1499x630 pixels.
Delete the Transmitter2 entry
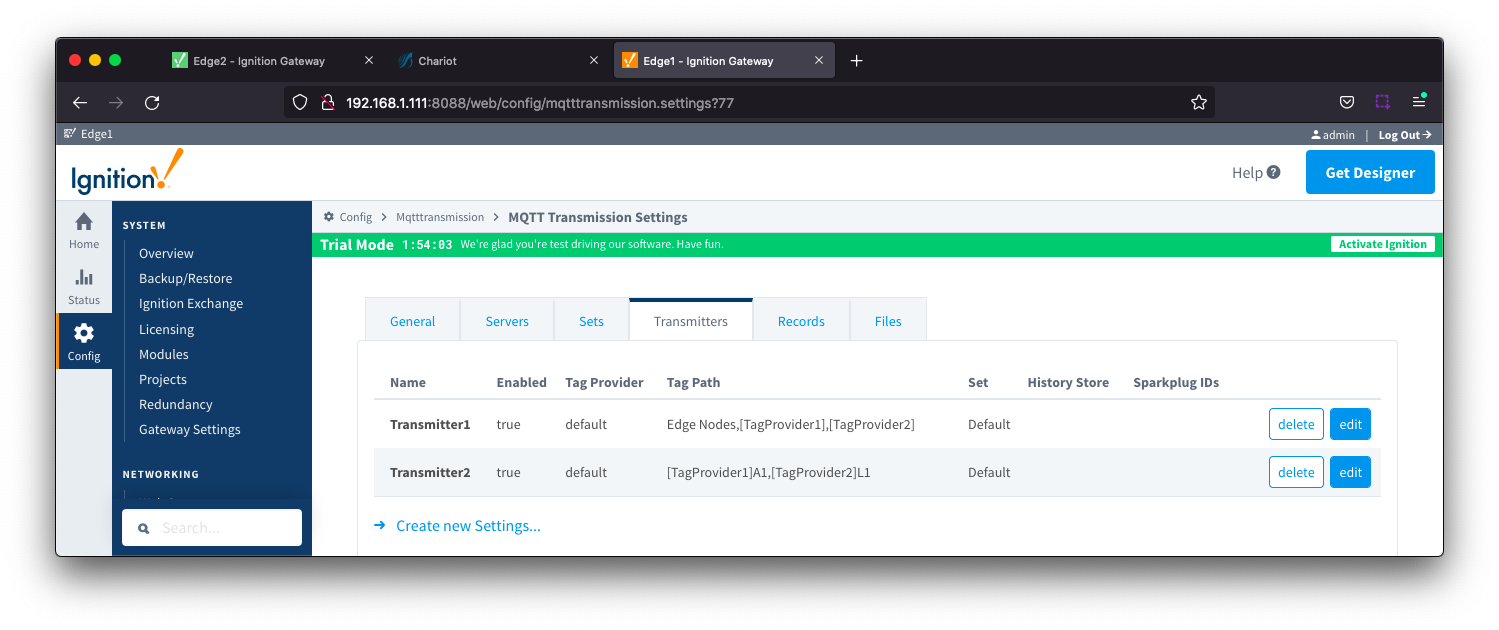click(1296, 472)
